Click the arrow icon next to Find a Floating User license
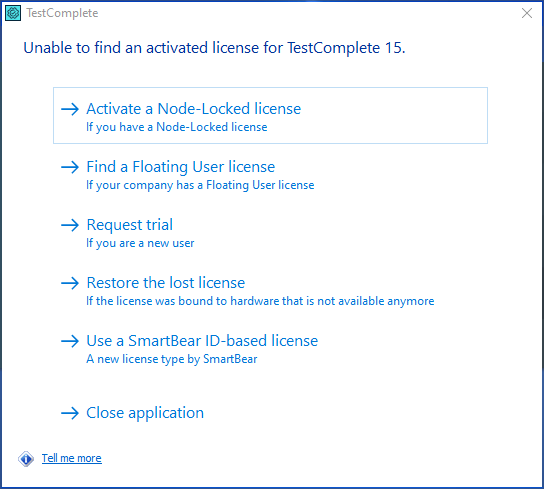The width and height of the screenshot is (544, 489). coord(70,167)
